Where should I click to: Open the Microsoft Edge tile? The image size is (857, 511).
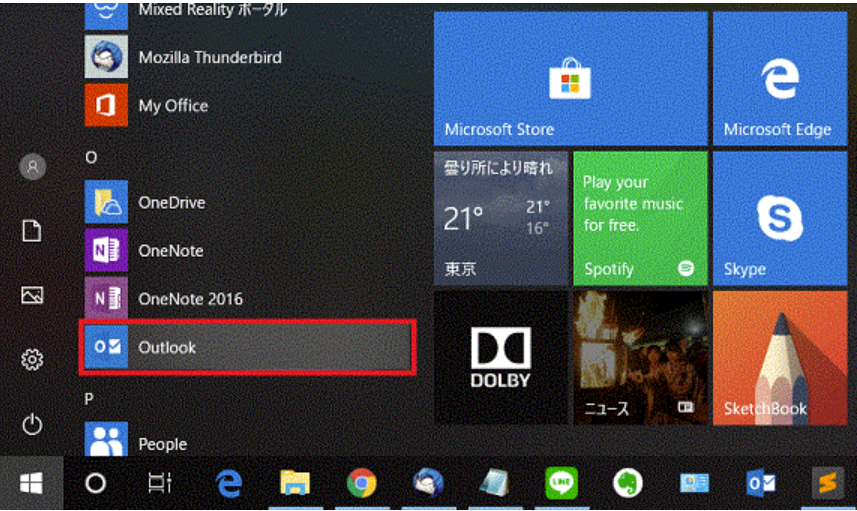(x=780, y=79)
